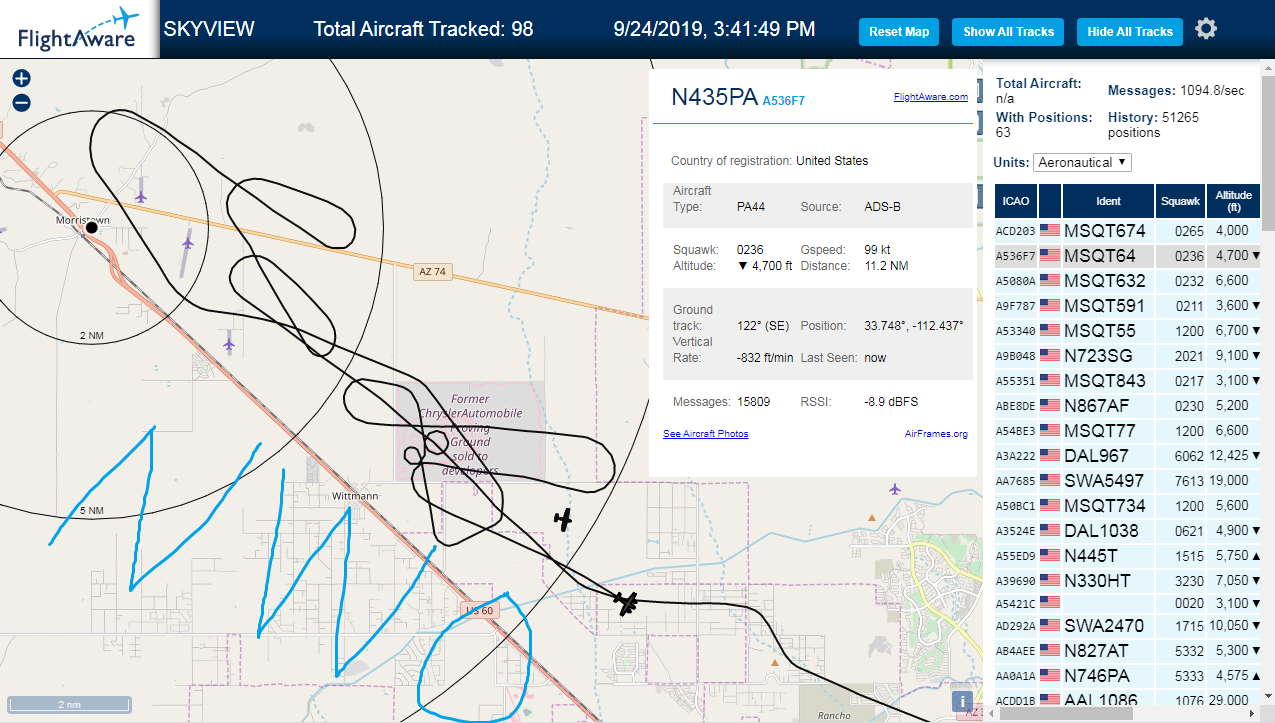
Task: Click squawk value 7613
Action: pyautogui.click(x=1180, y=481)
